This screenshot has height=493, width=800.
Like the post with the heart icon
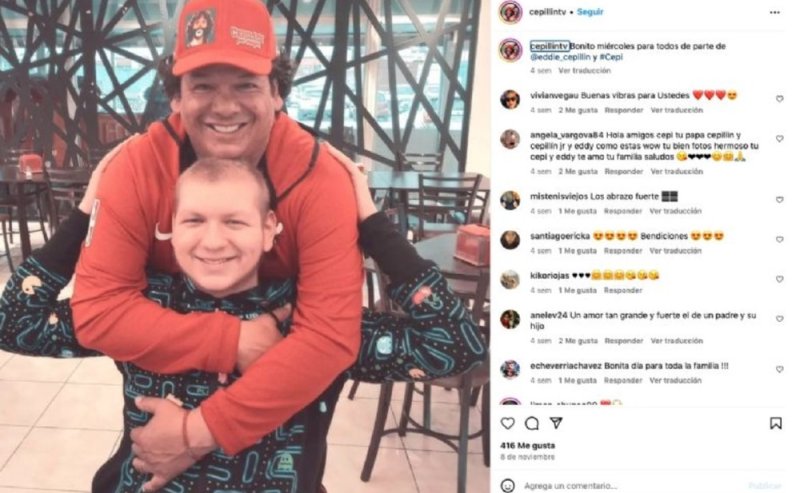click(507, 423)
